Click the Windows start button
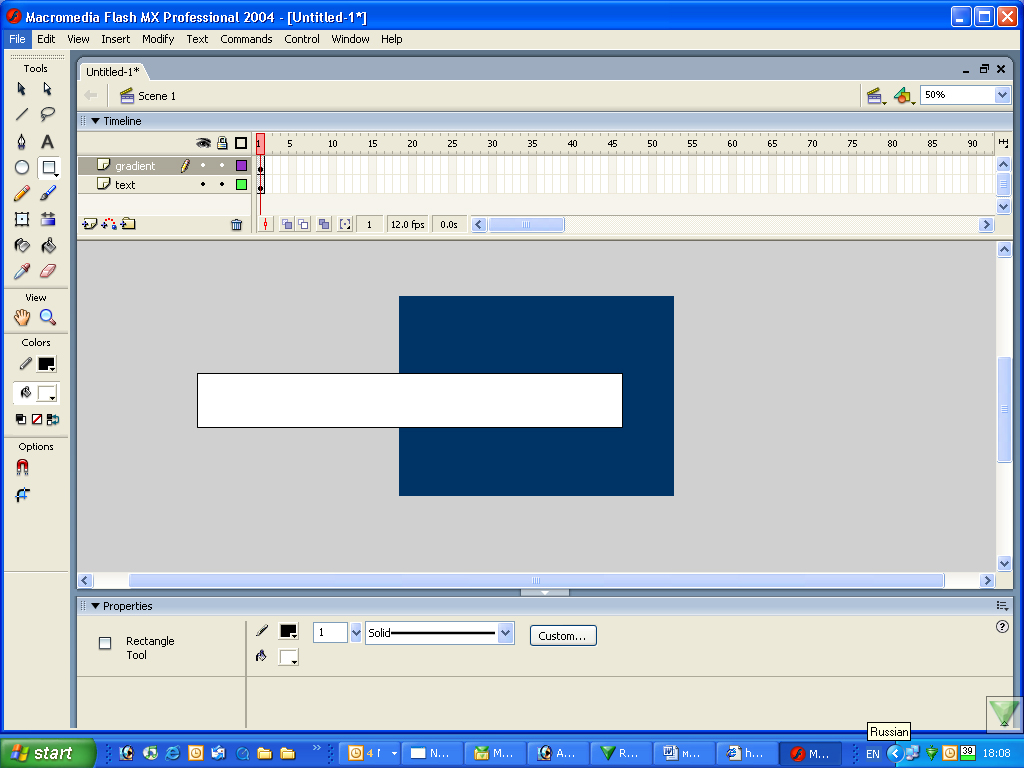This screenshot has height=768, width=1024. pos(48,753)
